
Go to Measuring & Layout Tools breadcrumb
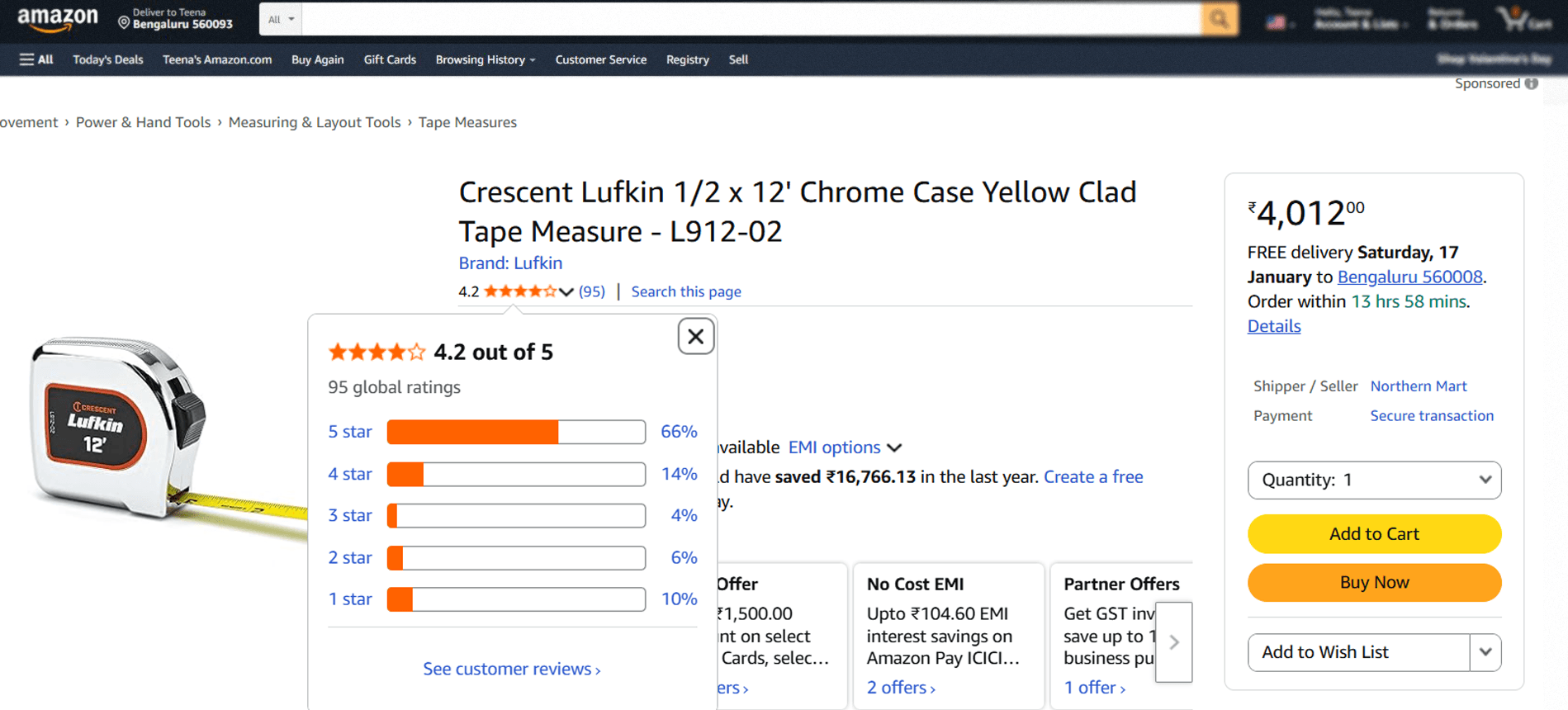click(x=315, y=122)
